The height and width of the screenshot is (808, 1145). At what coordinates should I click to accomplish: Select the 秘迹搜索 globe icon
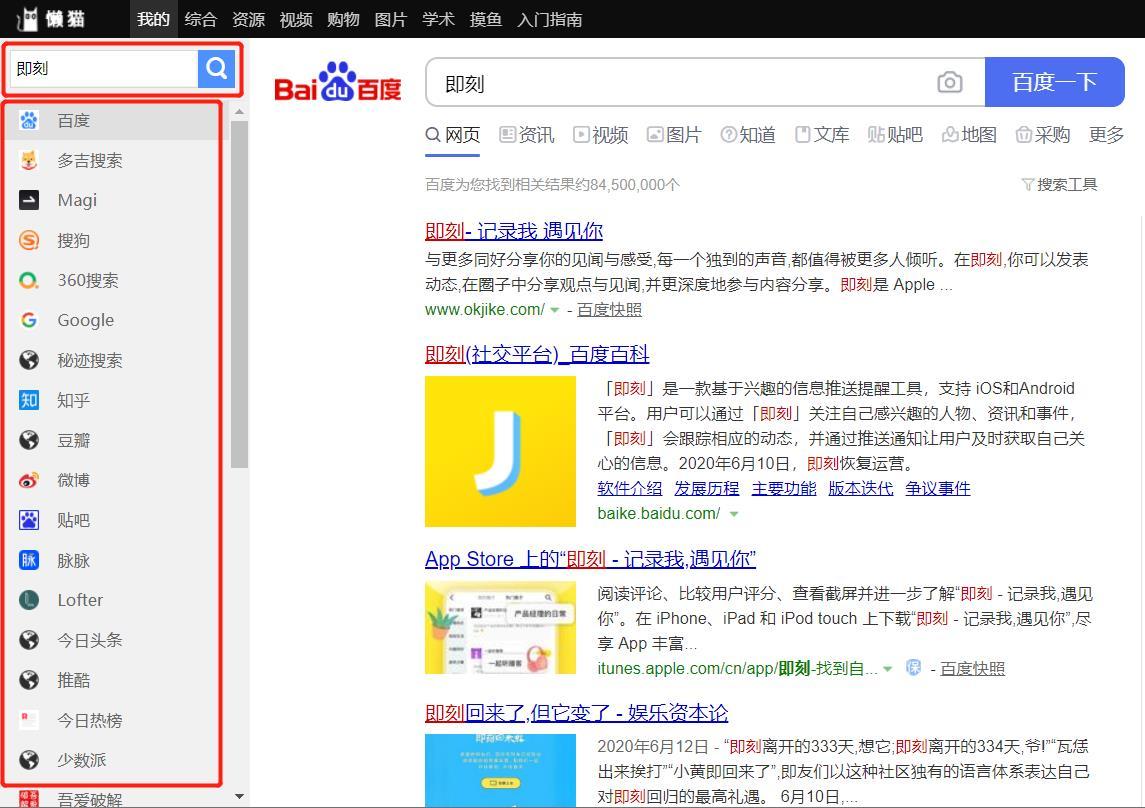coord(28,360)
